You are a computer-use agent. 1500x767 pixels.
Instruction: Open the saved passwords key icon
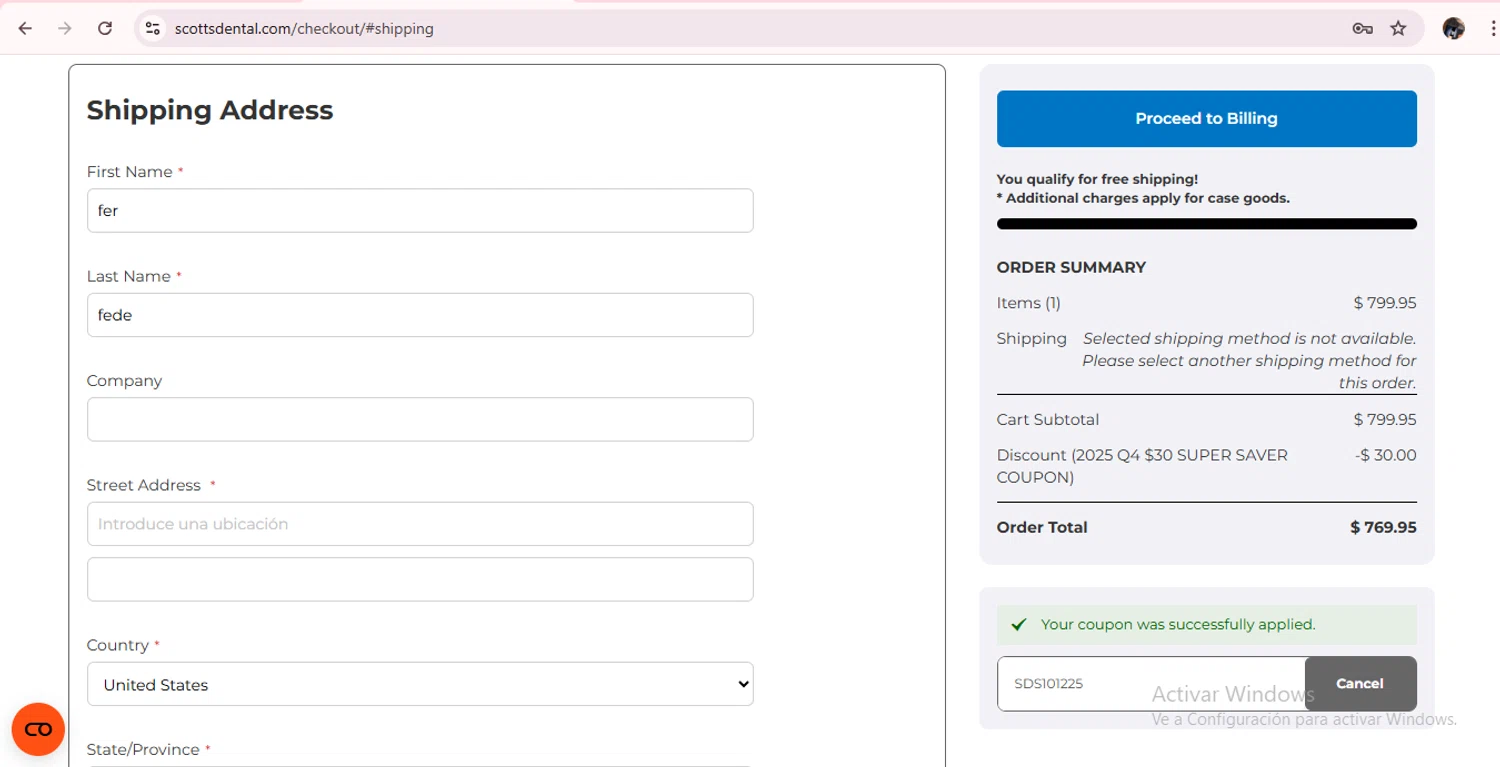pos(1362,28)
